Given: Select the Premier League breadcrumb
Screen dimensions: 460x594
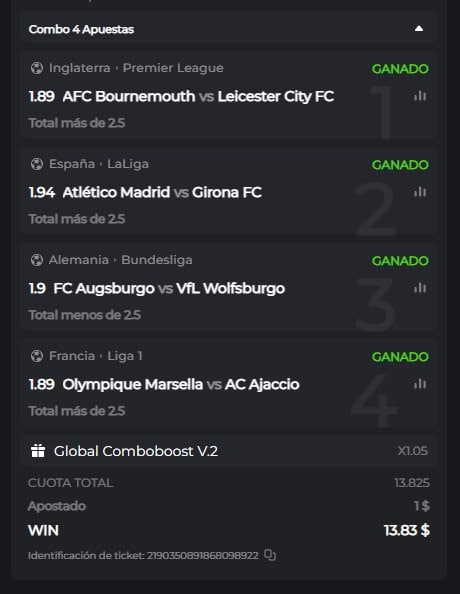Looking at the screenshot, I should [173, 68].
